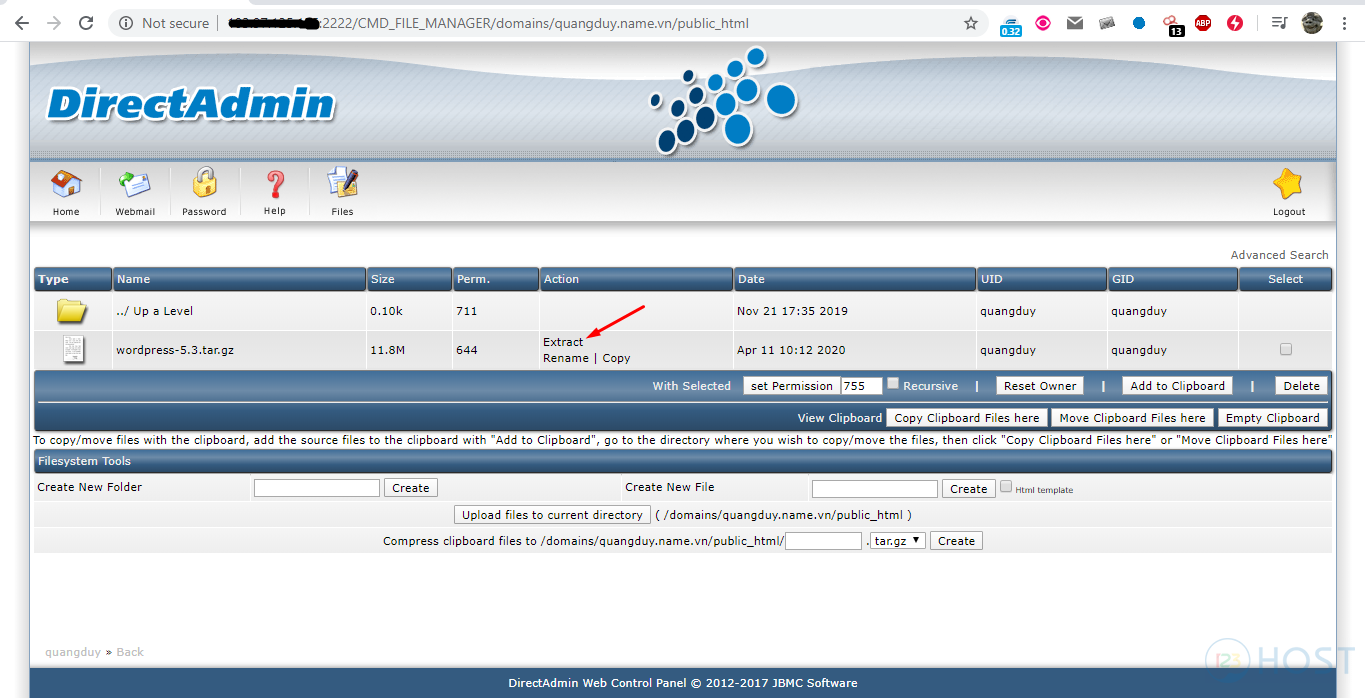The image size is (1365, 698).
Task: Click Create next to Create New File
Action: point(969,489)
